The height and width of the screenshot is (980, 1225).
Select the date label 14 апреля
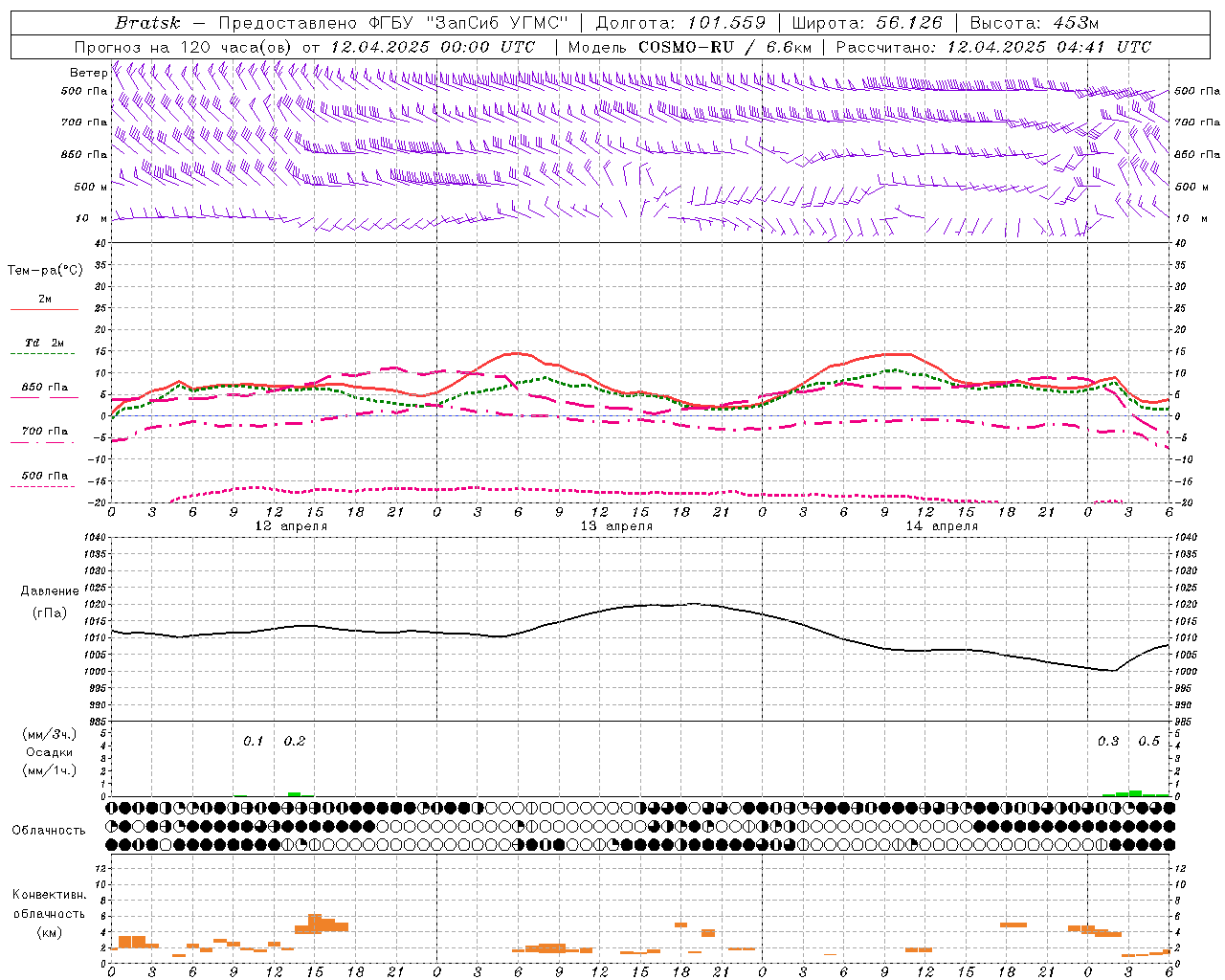(942, 526)
